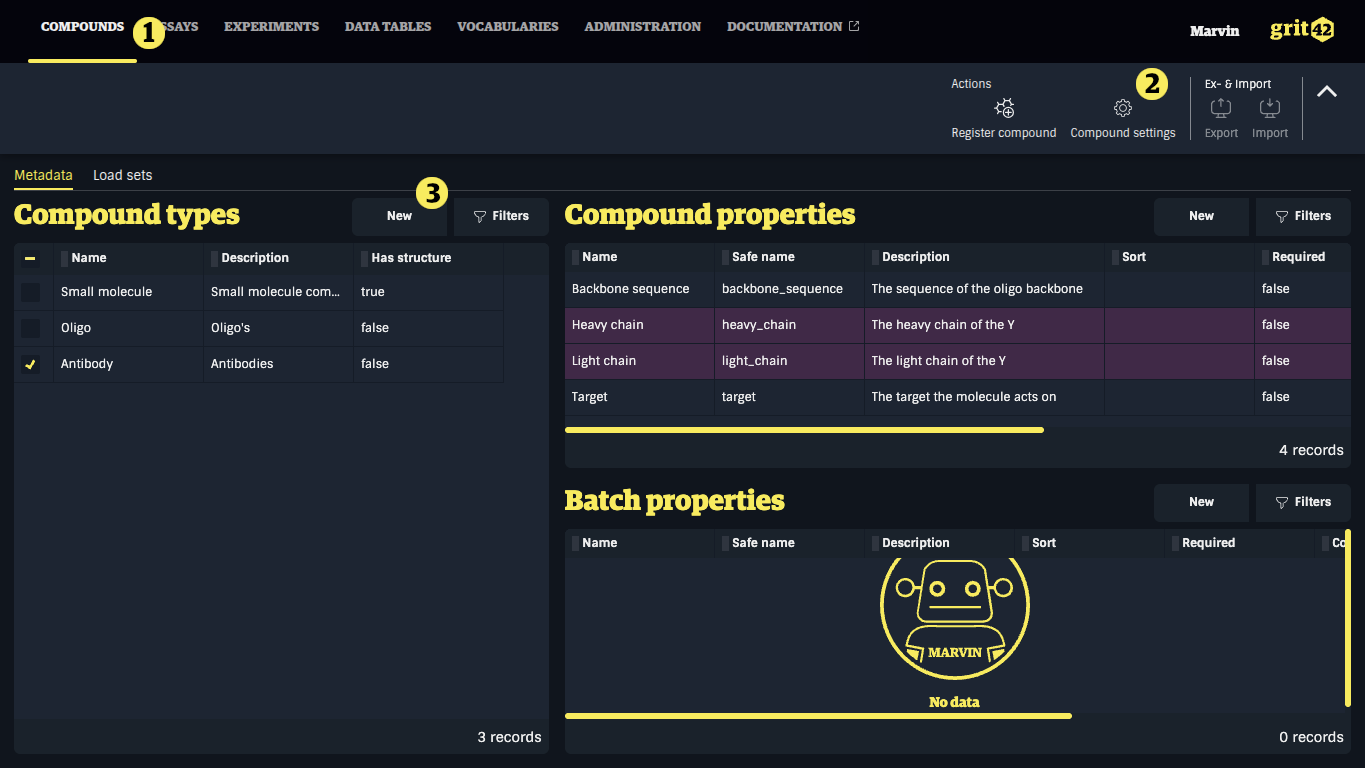The image size is (1365, 768).
Task: Click New in Compound types panel
Action: click(399, 216)
